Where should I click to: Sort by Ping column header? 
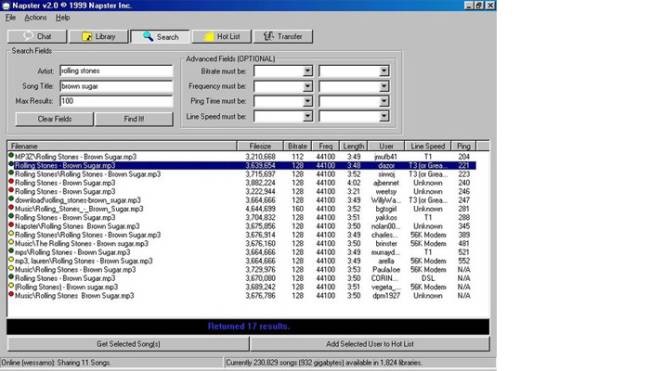coord(463,146)
